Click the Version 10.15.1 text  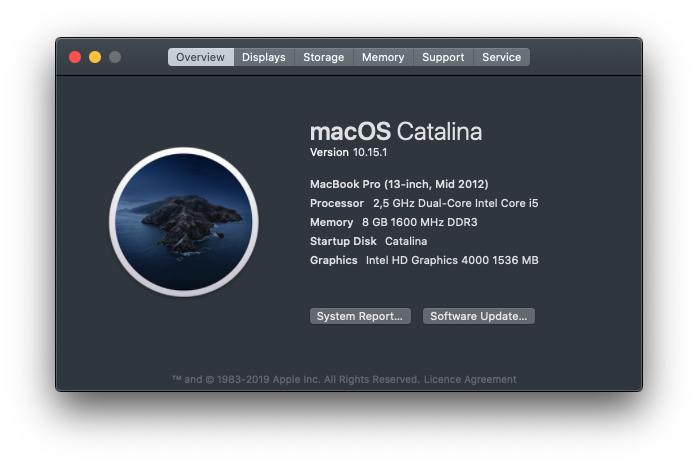[349, 152]
